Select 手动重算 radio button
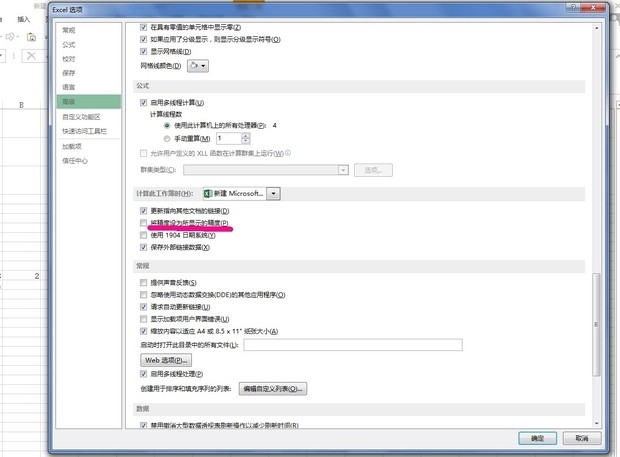The image size is (620, 457). pos(167,139)
